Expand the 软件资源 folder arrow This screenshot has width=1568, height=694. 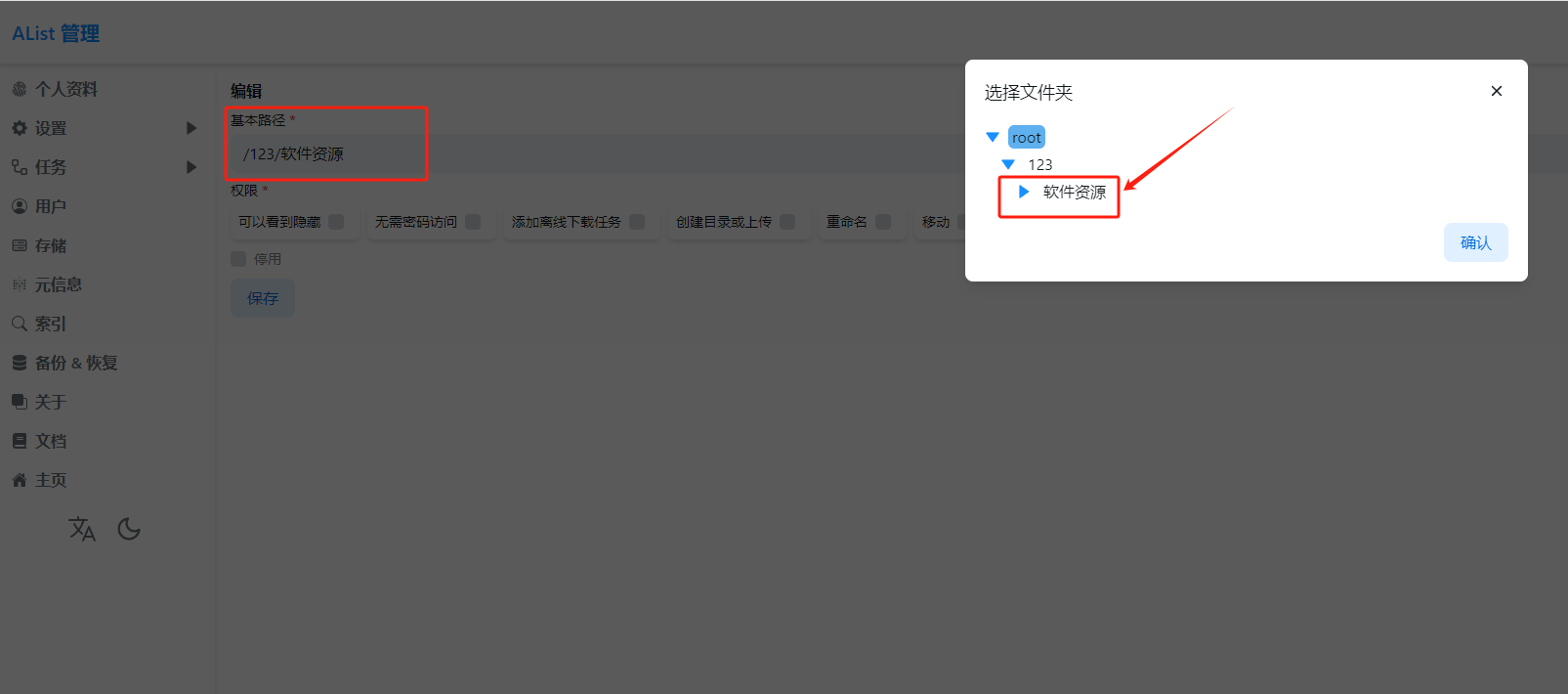(x=1024, y=192)
